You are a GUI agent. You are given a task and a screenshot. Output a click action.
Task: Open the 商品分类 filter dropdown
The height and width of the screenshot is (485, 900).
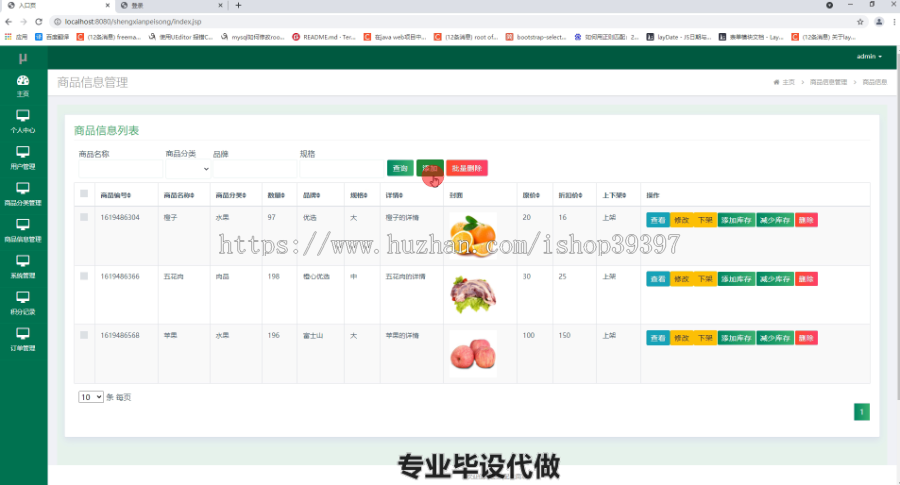pyautogui.click(x=188, y=169)
